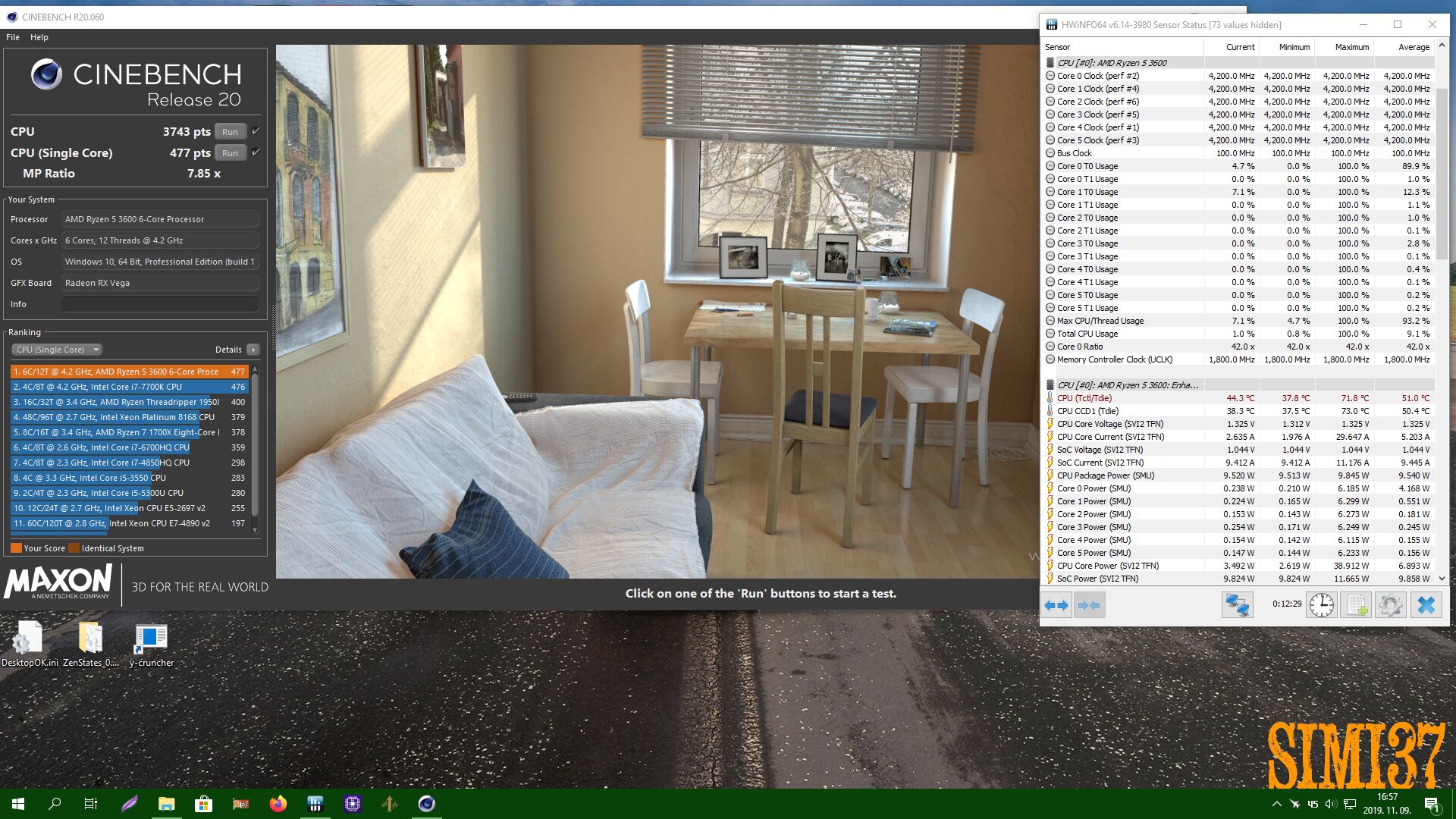
Task: Click HWiNFO shrink columns arrows icon
Action: (x=1089, y=605)
